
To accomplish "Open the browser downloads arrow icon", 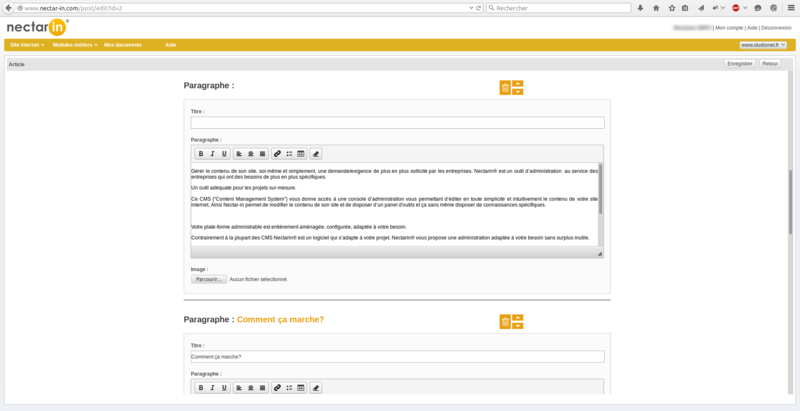I will (x=641, y=8).
